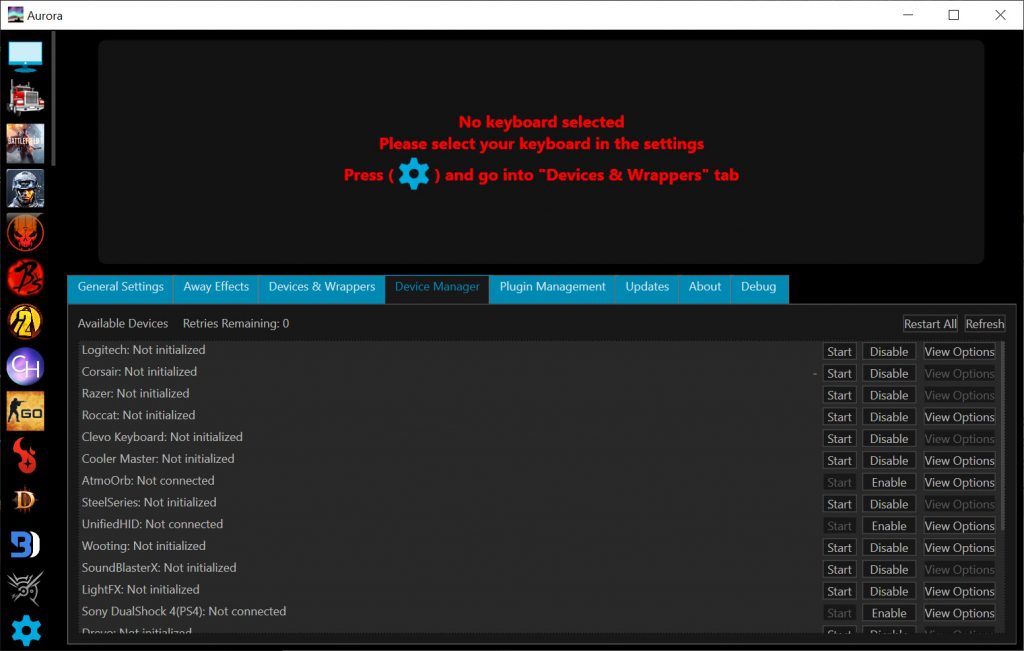
Task: Disable the LightFX device
Action: tap(889, 592)
